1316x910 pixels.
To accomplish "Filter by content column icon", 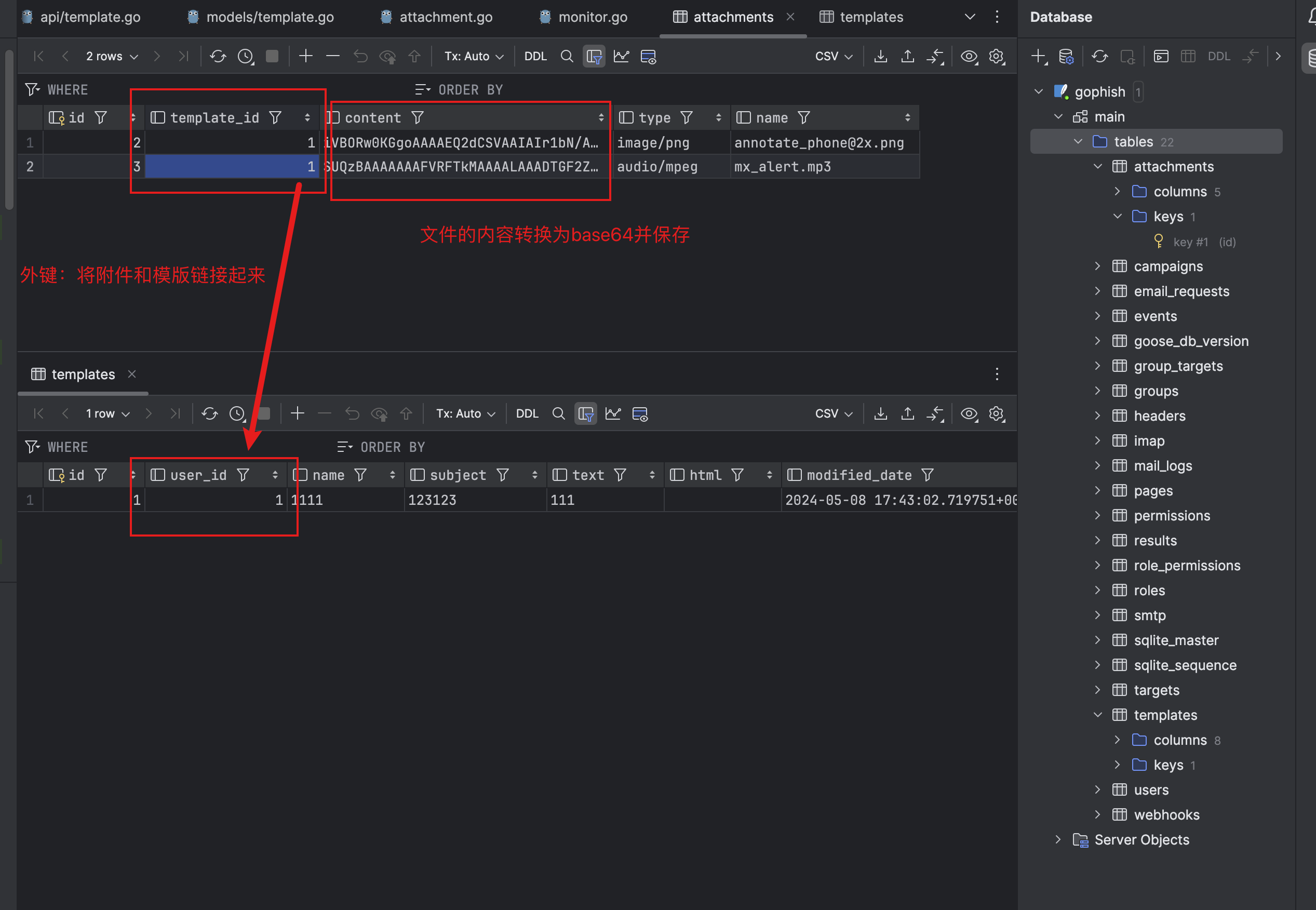I will coord(417,117).
